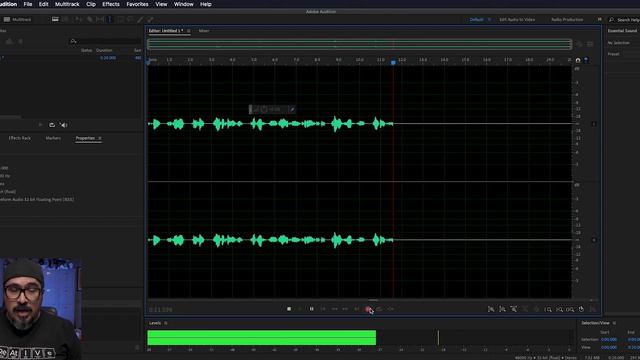Select the Slip tool in the toolbar
The height and width of the screenshot is (360, 640).
[x=100, y=19]
